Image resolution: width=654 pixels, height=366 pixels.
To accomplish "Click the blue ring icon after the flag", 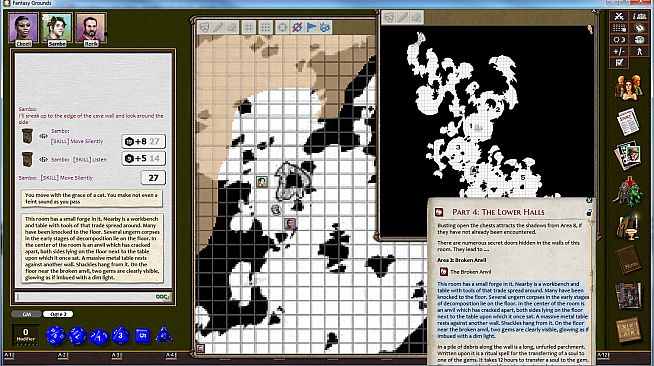I will 325,28.
